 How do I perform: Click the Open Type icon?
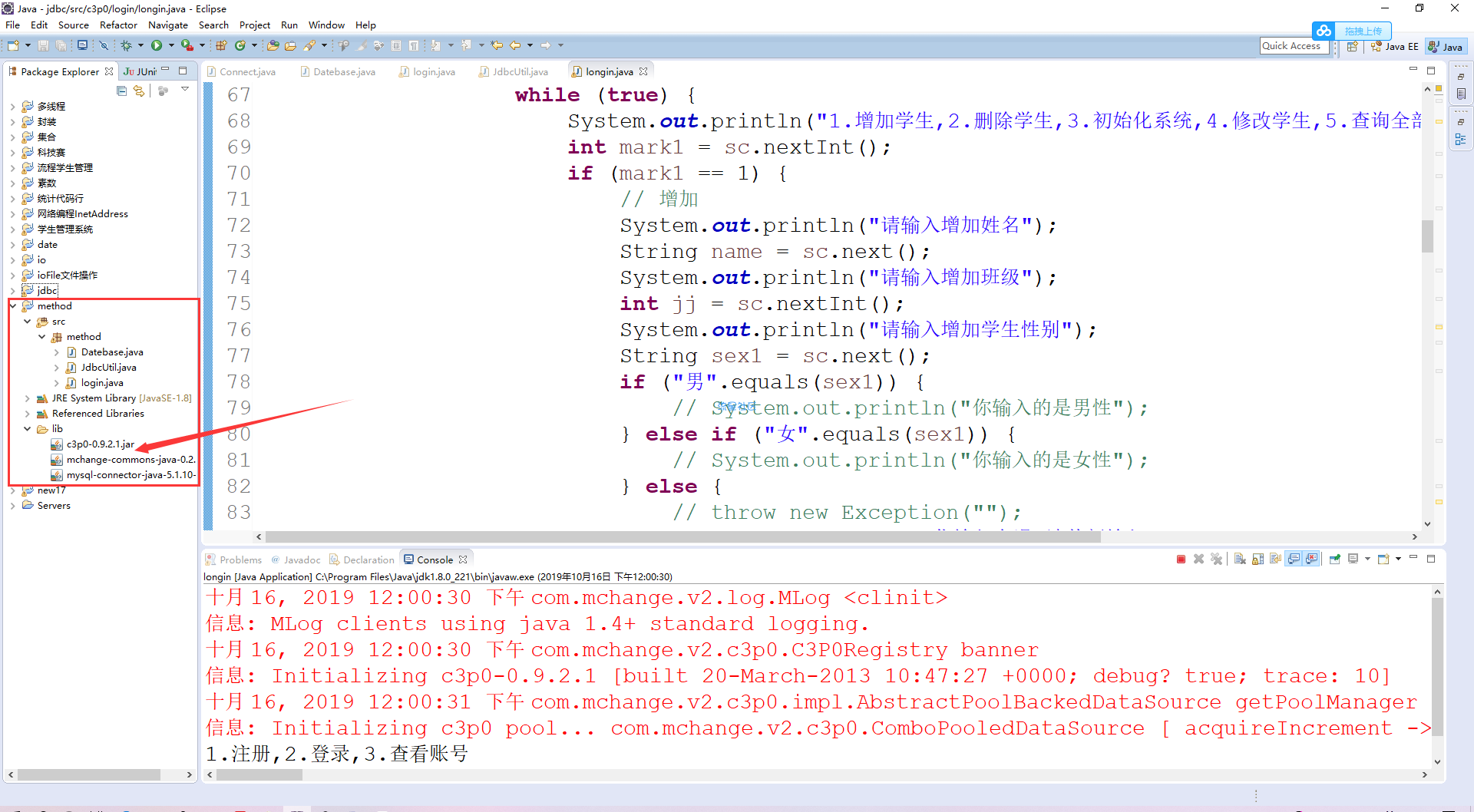[x=273, y=46]
